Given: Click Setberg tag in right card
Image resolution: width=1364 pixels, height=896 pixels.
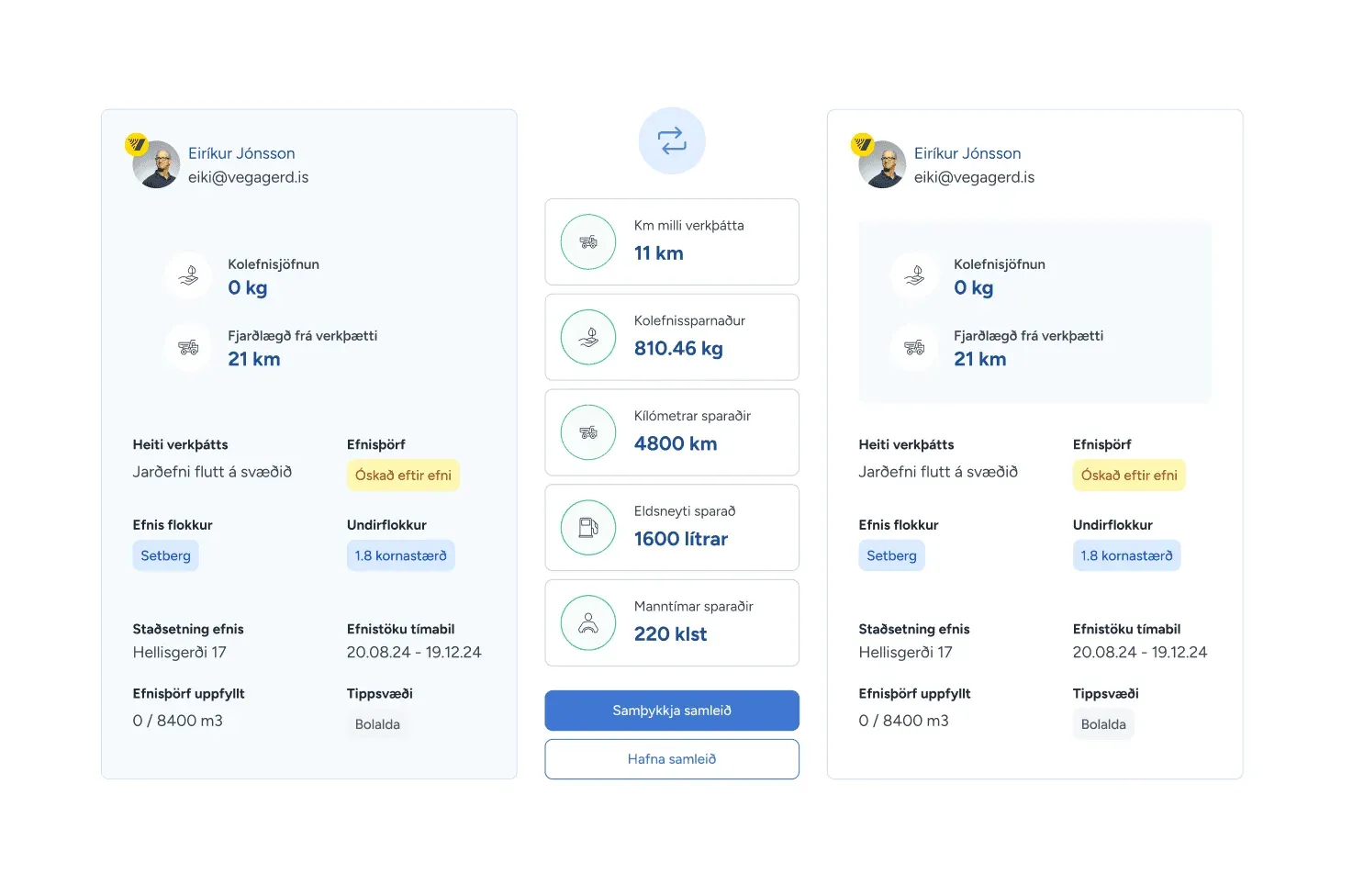Looking at the screenshot, I should pos(891,555).
